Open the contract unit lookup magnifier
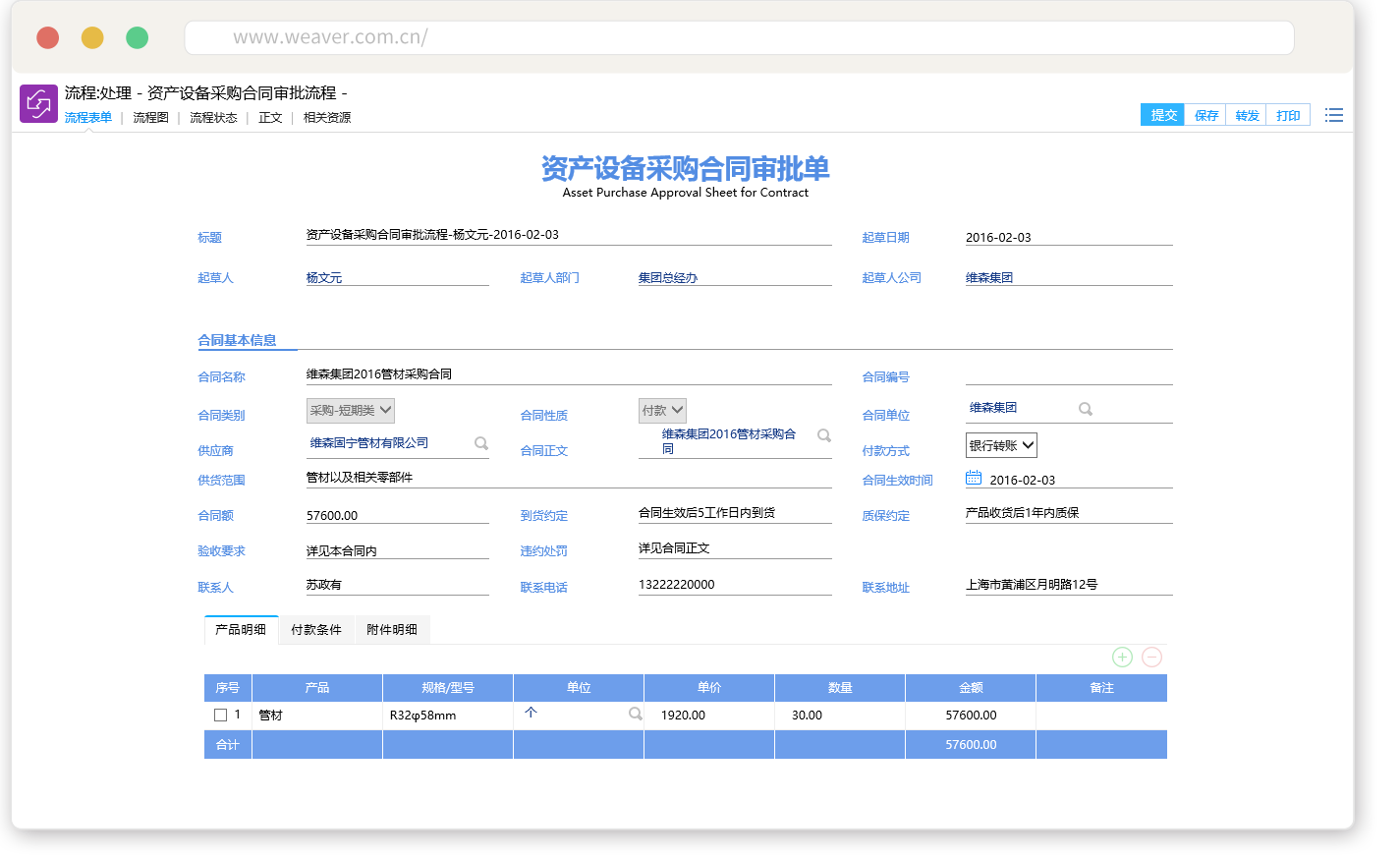 click(x=1086, y=409)
